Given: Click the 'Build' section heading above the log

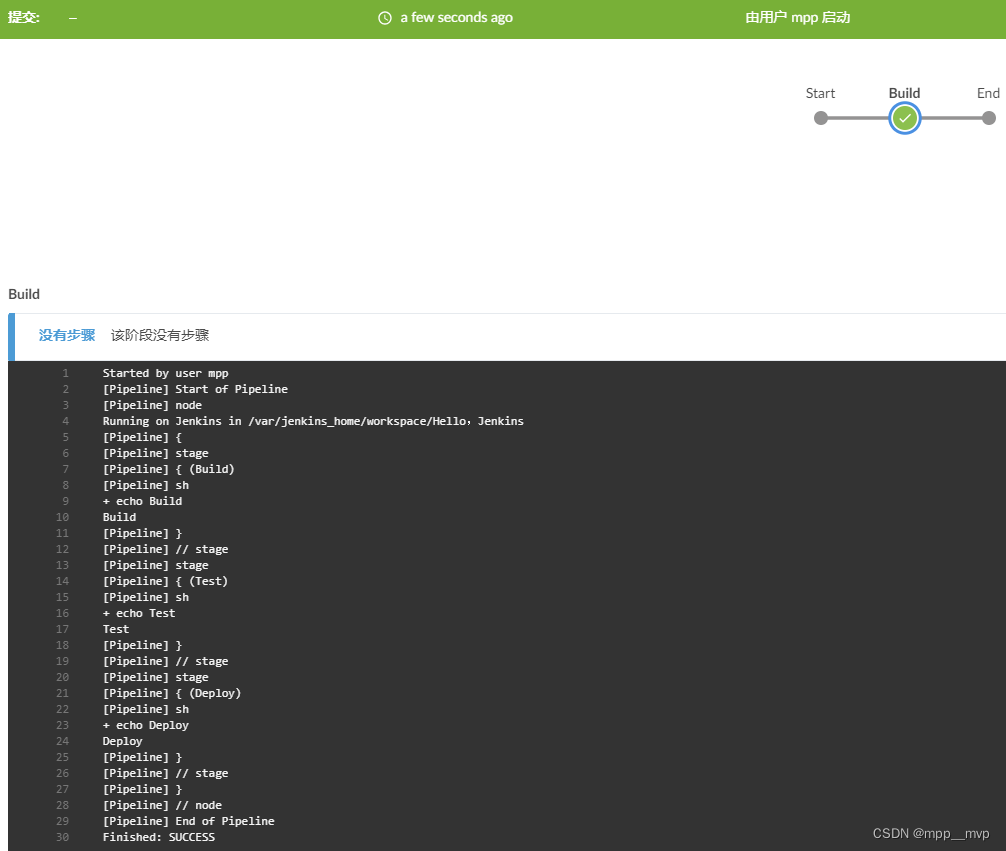Looking at the screenshot, I should pos(24,294).
